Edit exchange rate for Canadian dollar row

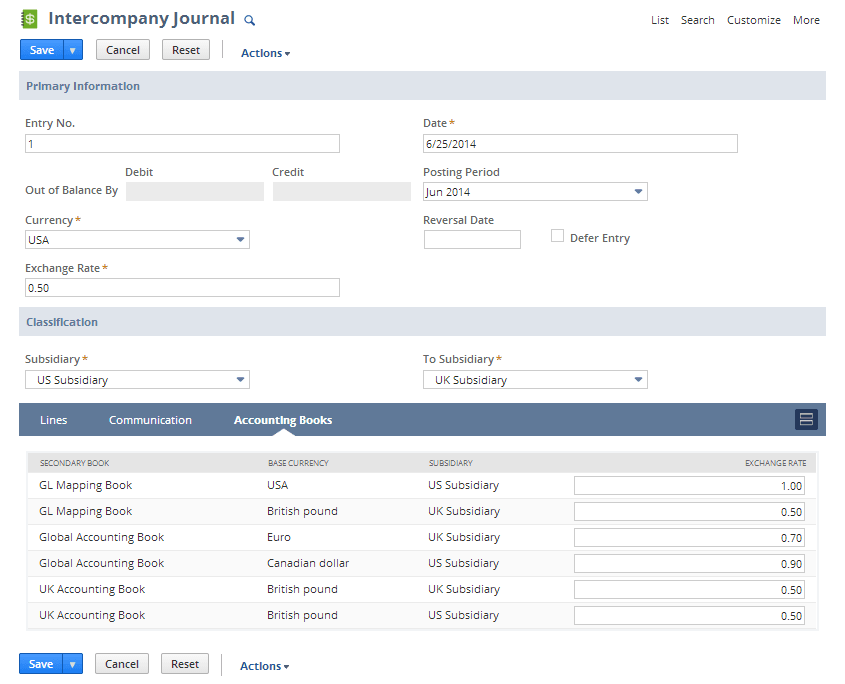pyautogui.click(x=689, y=563)
